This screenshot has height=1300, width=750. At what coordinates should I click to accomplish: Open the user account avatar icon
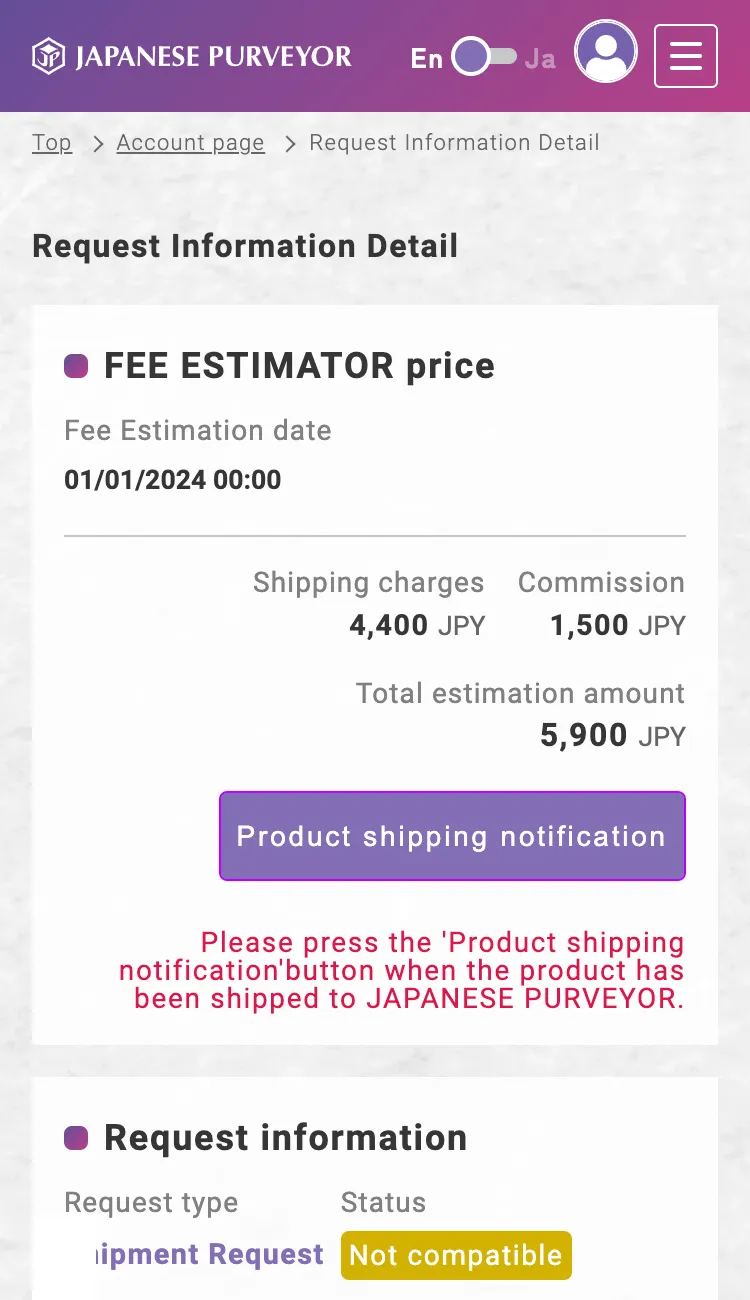point(606,52)
